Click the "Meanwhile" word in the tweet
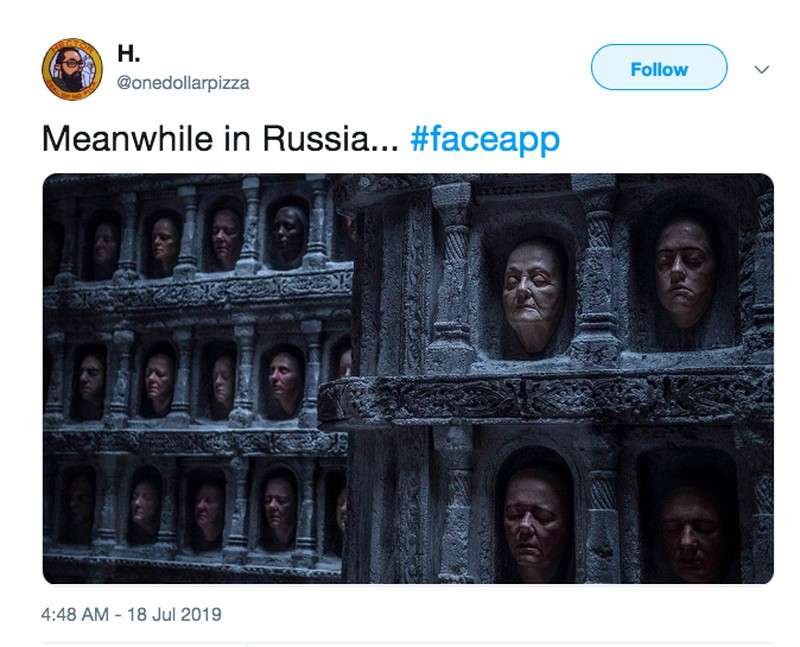This screenshot has width=800, height=647. (x=128, y=139)
